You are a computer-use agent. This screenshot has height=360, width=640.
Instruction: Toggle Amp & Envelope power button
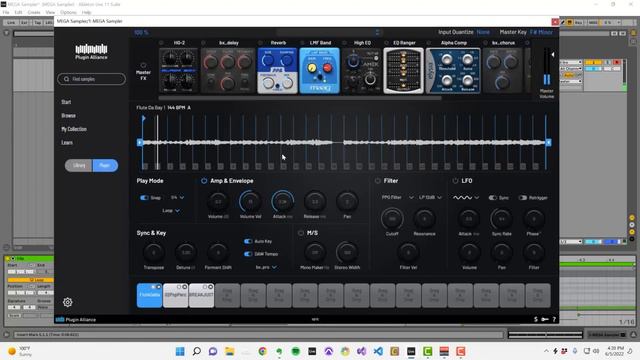[x=204, y=180]
